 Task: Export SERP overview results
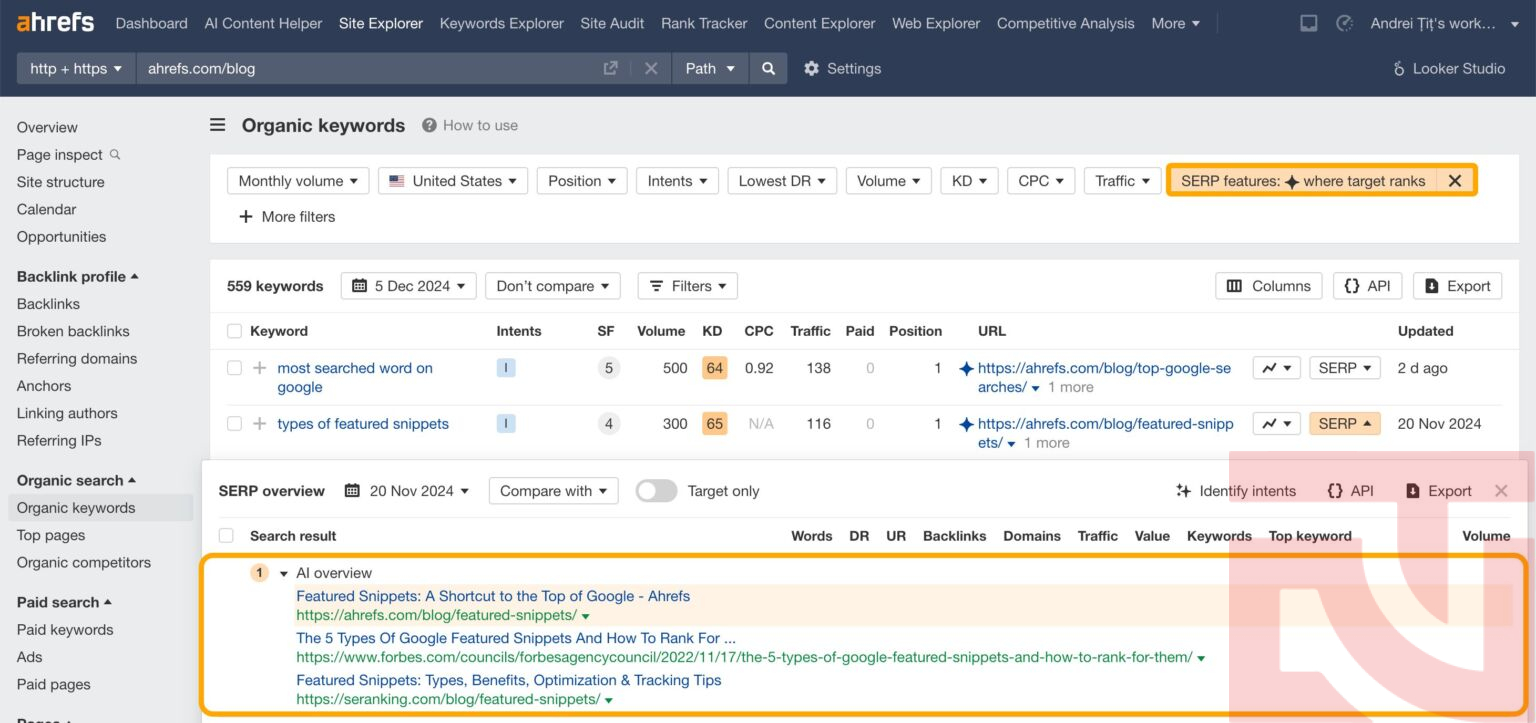coord(1439,491)
